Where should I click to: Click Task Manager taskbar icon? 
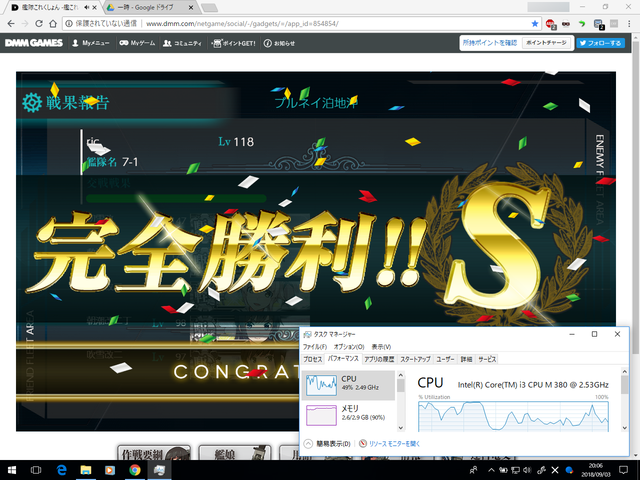point(159,470)
